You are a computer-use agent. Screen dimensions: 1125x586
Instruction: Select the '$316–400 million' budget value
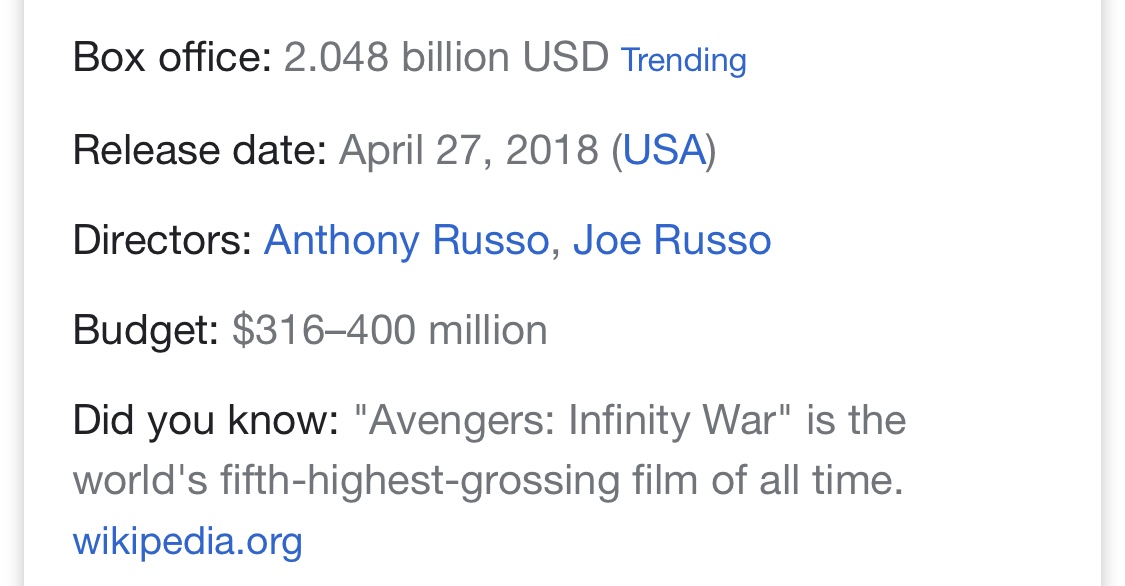coord(390,331)
